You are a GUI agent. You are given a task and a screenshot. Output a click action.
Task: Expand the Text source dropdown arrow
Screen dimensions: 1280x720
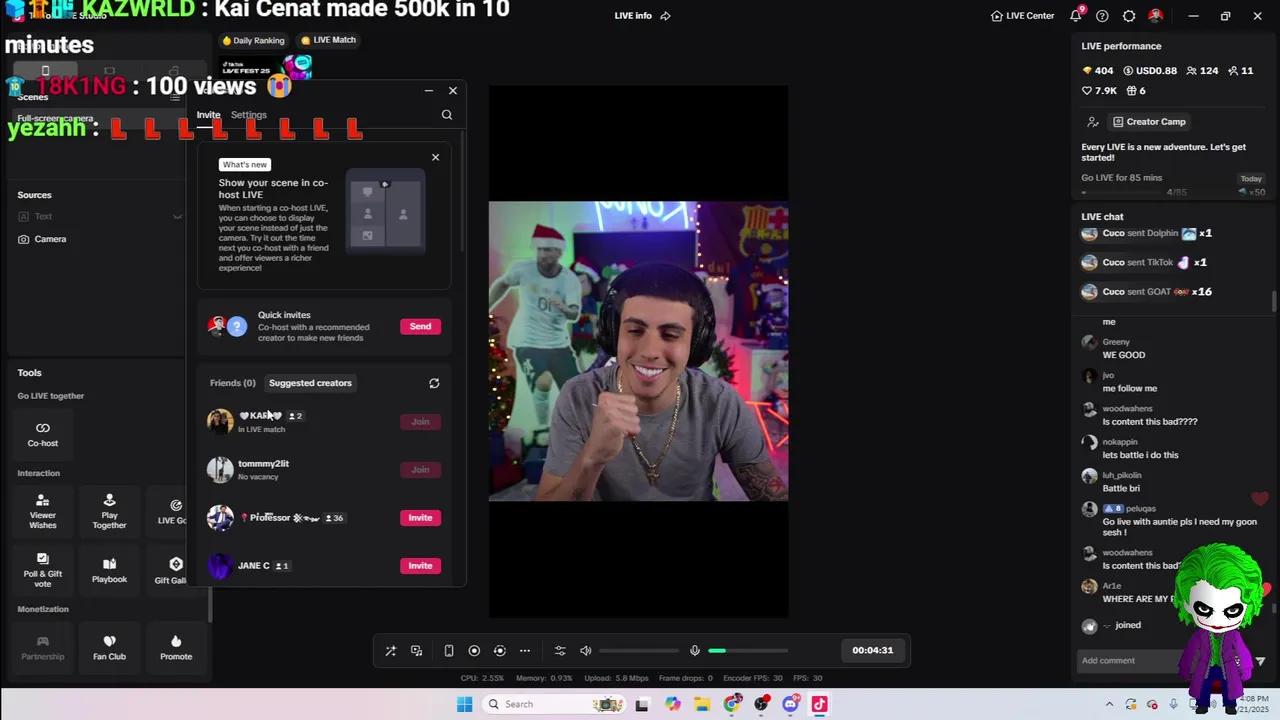(x=177, y=216)
